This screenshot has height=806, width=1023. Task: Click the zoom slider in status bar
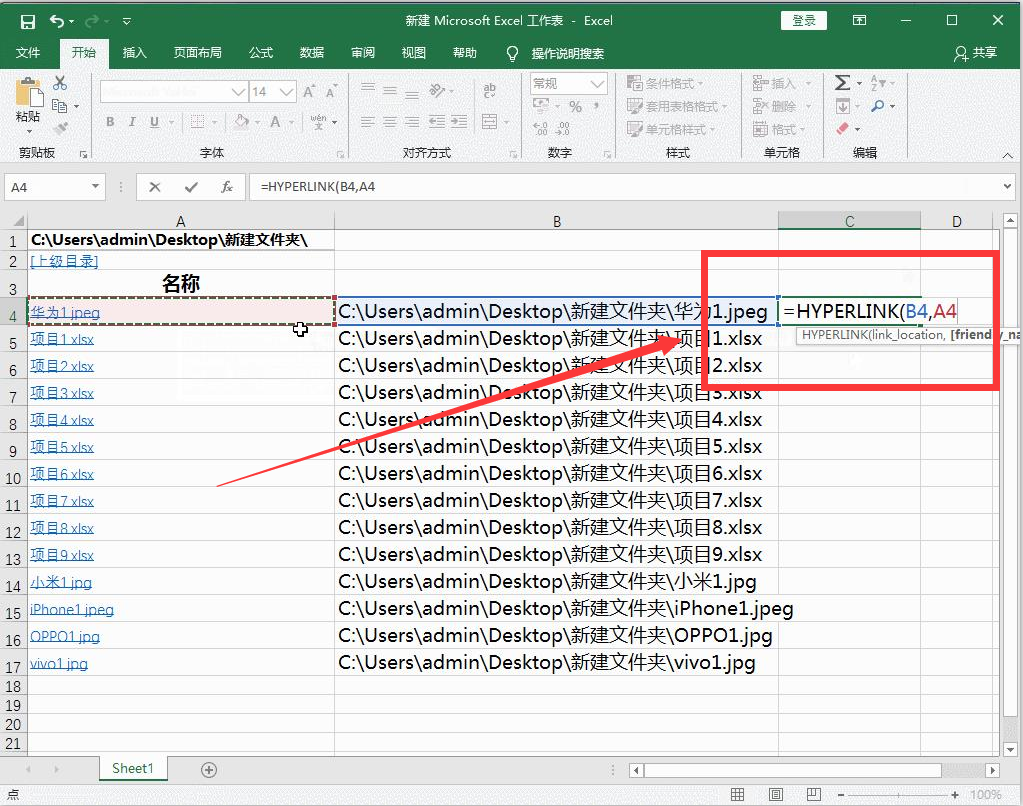(x=898, y=795)
